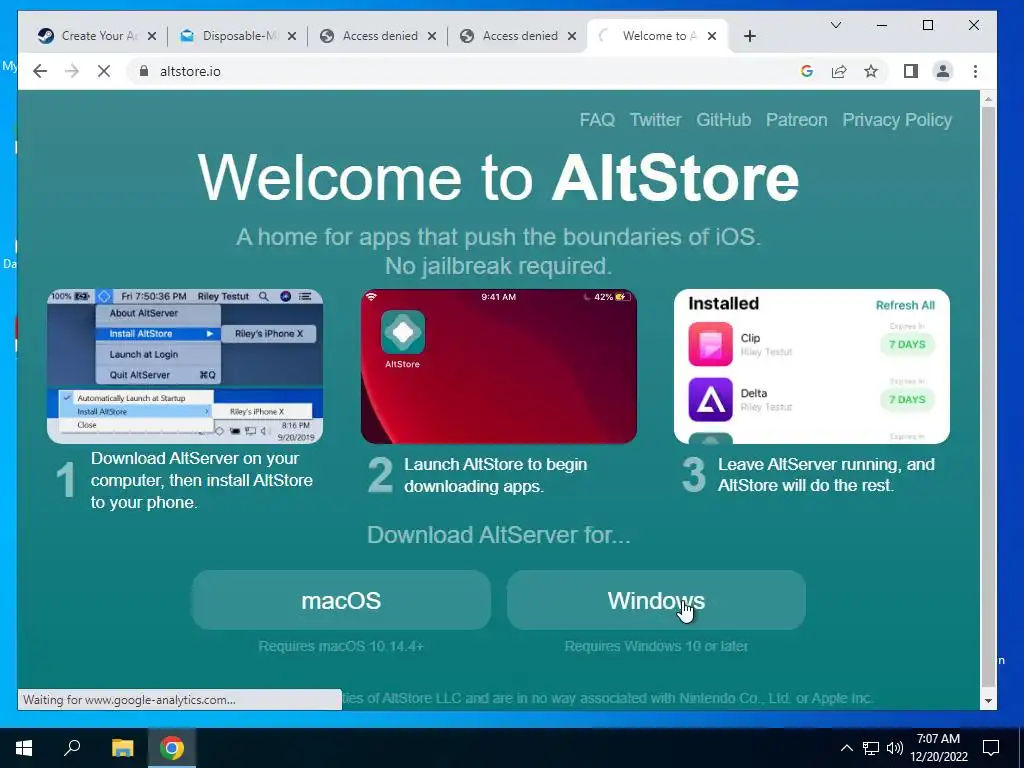The image size is (1024, 768).
Task: Show hidden system tray icons
Action: point(846,748)
